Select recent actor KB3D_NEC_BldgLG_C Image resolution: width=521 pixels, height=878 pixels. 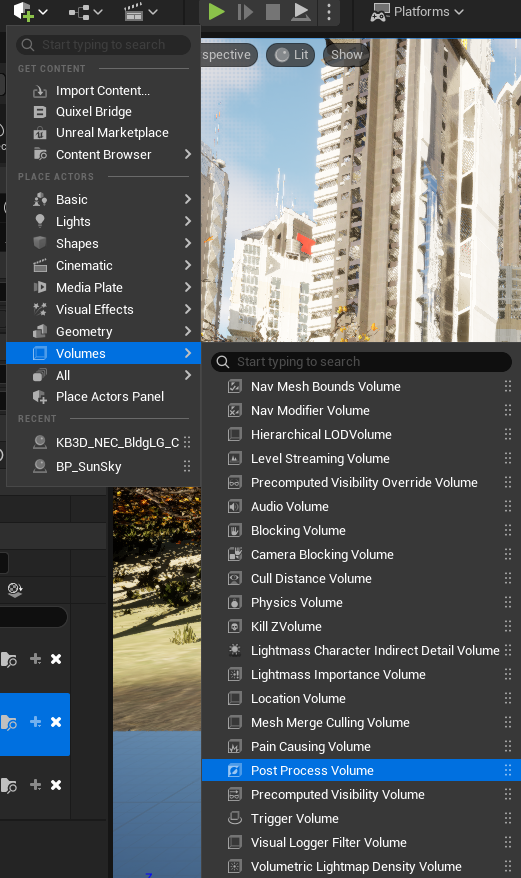pyautogui.click(x=104, y=442)
